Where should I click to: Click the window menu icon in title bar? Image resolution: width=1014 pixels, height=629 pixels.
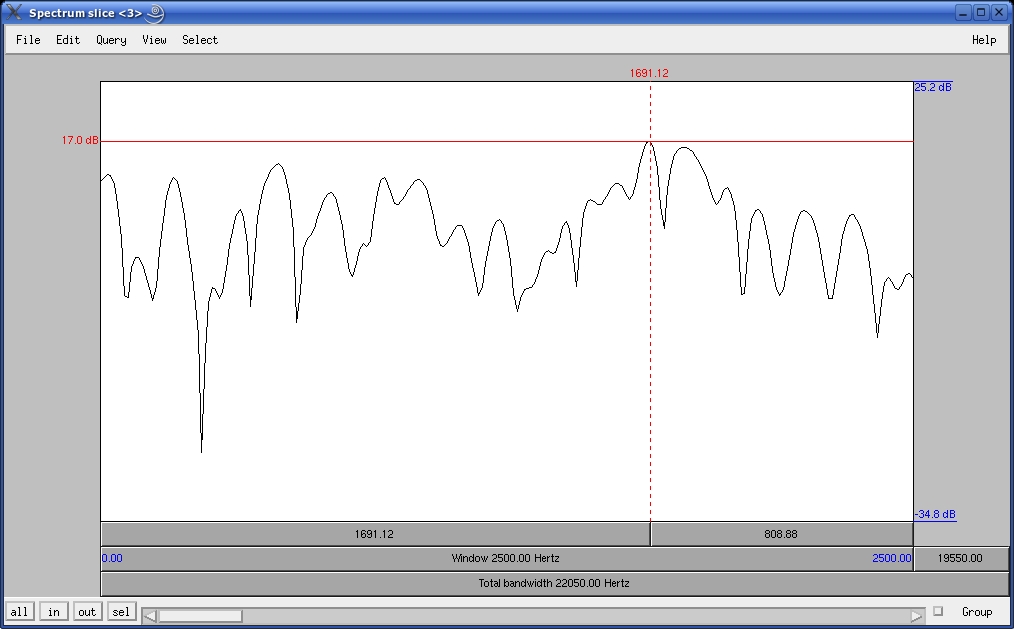(x=14, y=13)
